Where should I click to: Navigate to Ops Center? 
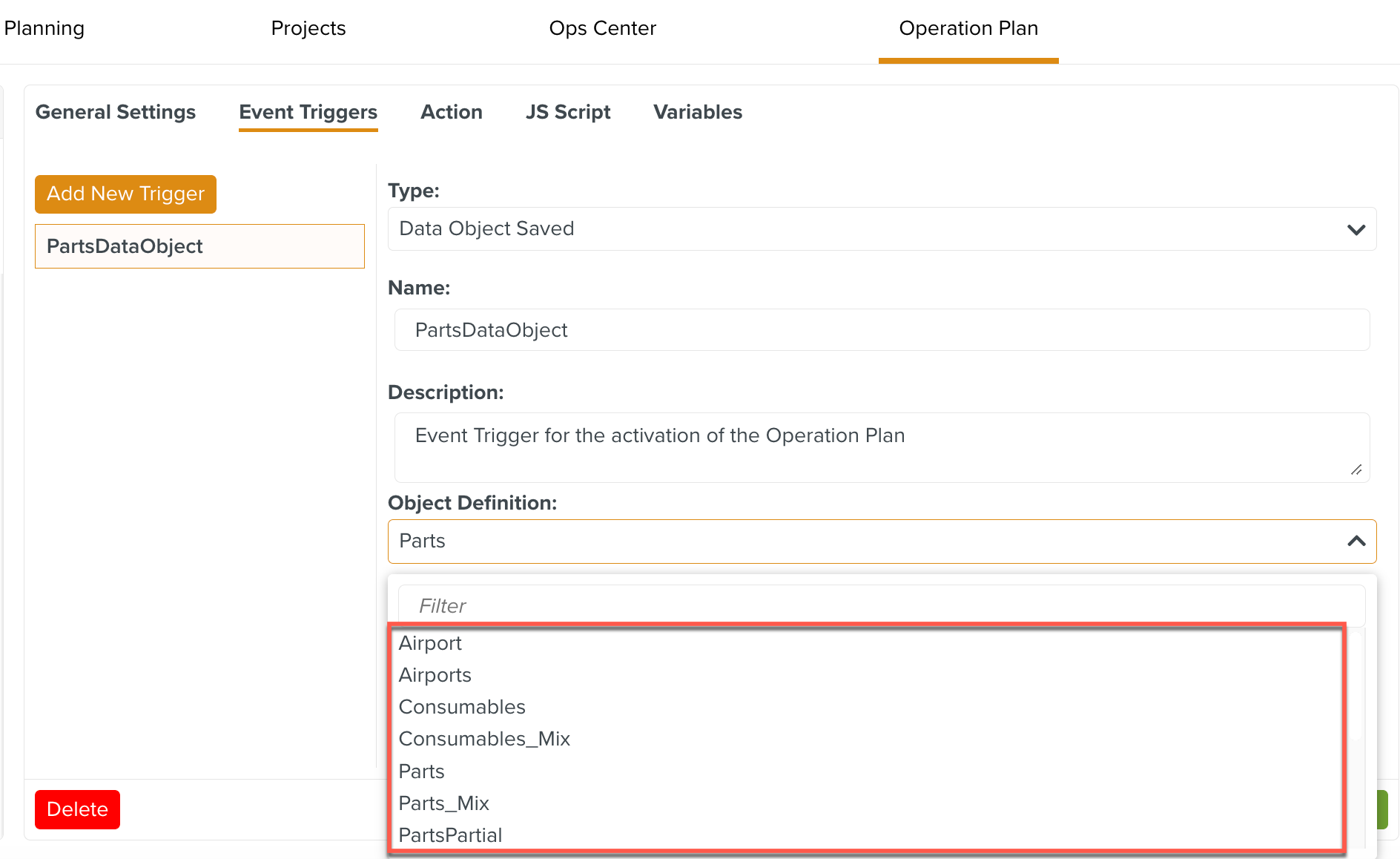[602, 28]
